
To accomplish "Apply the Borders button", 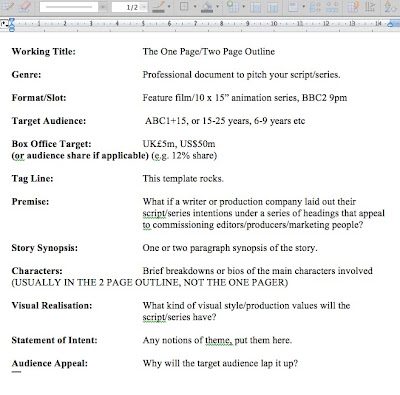I will coord(184,6).
